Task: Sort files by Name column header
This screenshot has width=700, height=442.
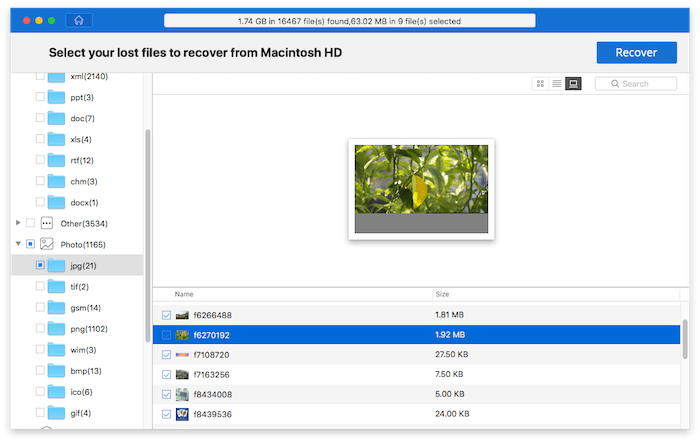Action: pyautogui.click(x=184, y=294)
